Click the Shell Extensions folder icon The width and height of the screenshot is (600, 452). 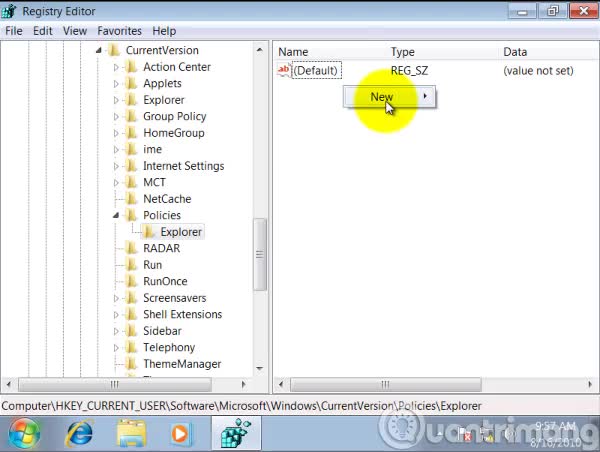click(x=132, y=314)
